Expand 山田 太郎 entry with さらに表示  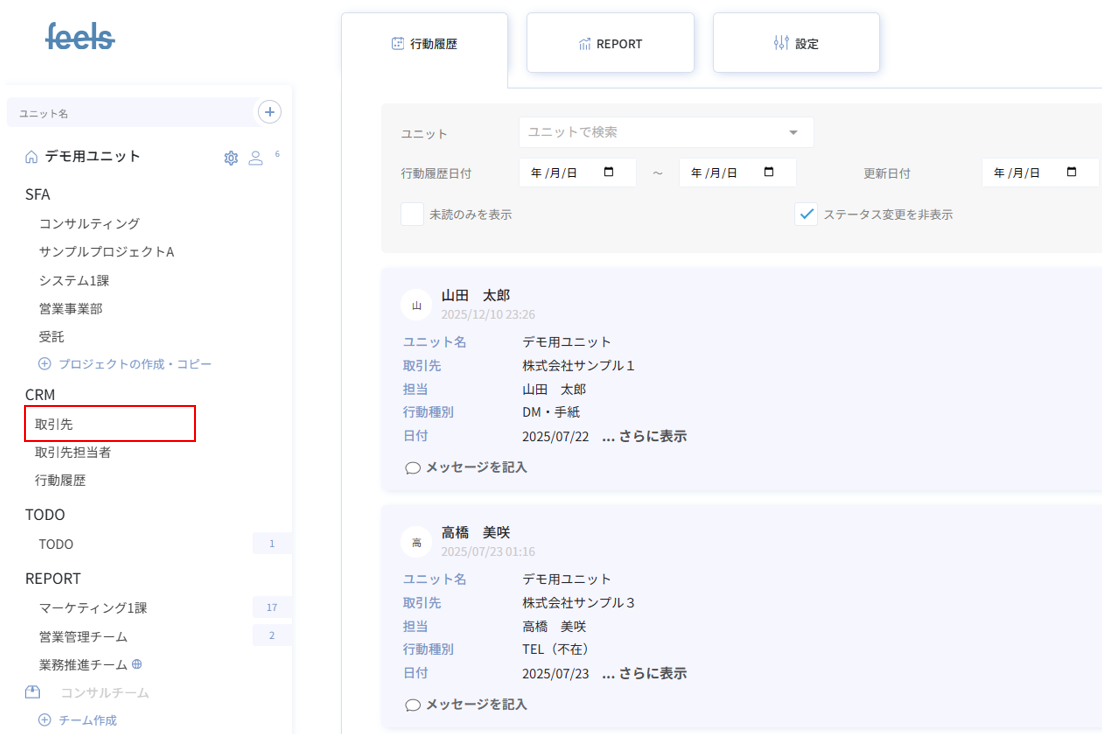pos(644,436)
